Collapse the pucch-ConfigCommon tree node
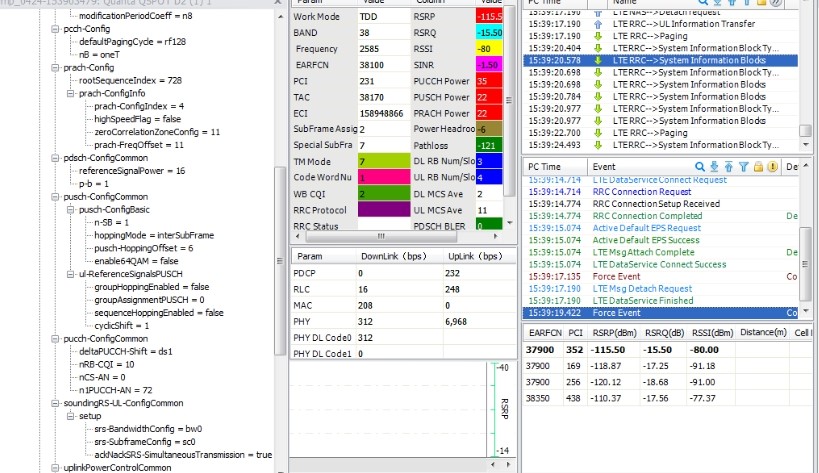The width and height of the screenshot is (819, 473). [55, 339]
